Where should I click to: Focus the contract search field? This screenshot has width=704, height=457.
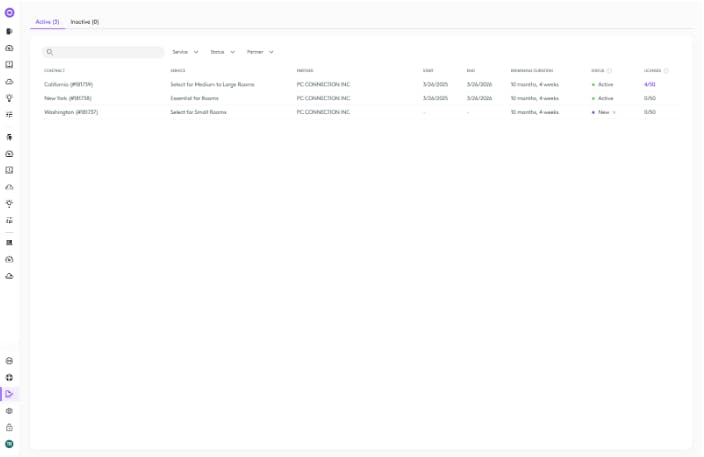(x=104, y=52)
